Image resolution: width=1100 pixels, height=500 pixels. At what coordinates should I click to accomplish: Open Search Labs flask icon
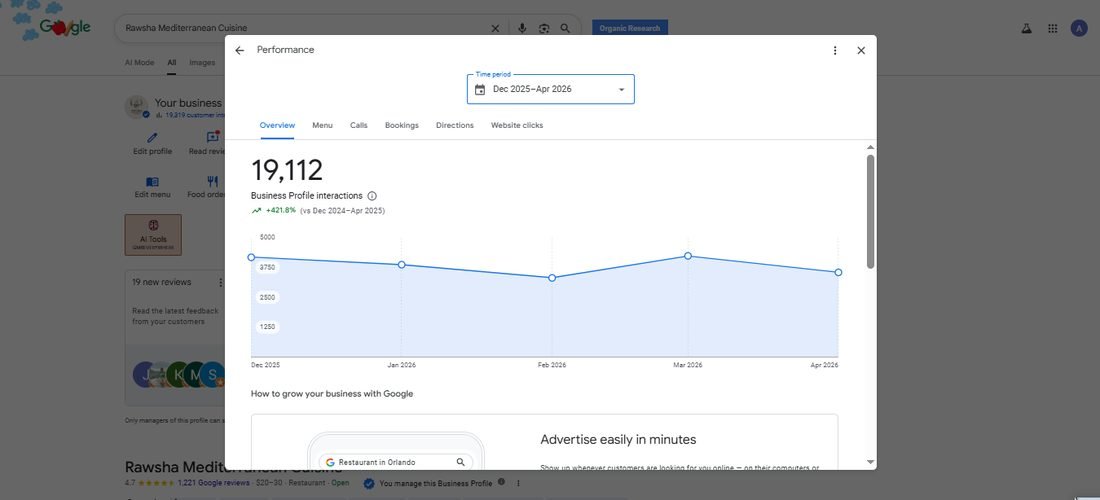[1026, 29]
